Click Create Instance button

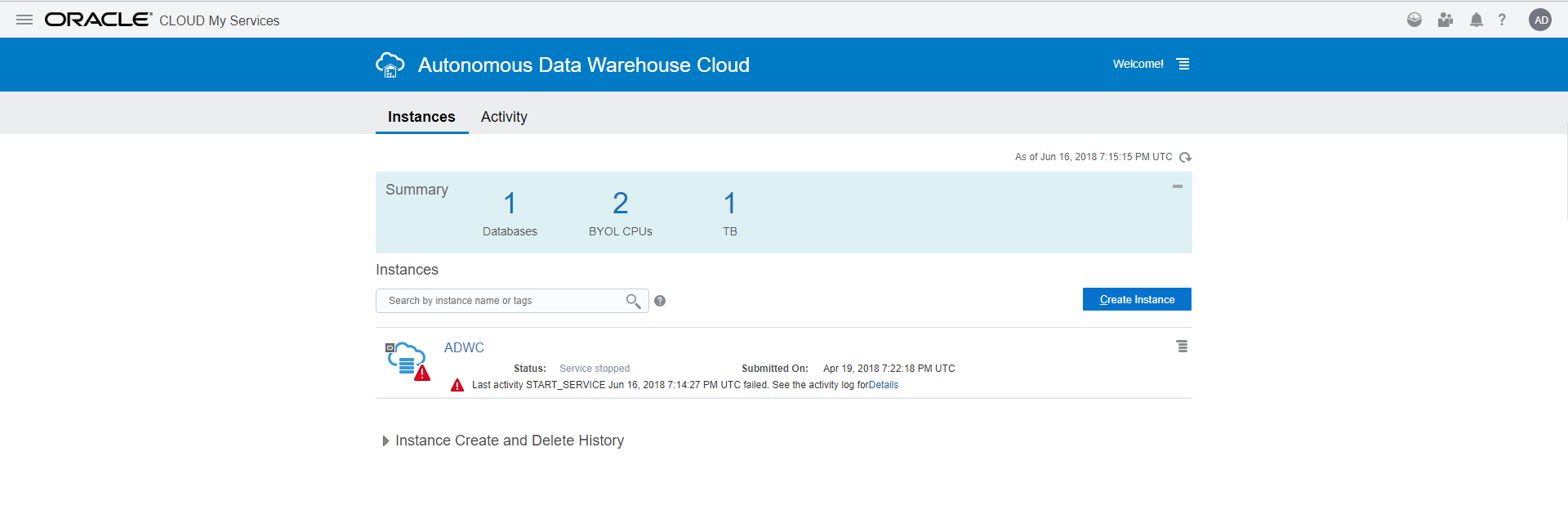1137,299
